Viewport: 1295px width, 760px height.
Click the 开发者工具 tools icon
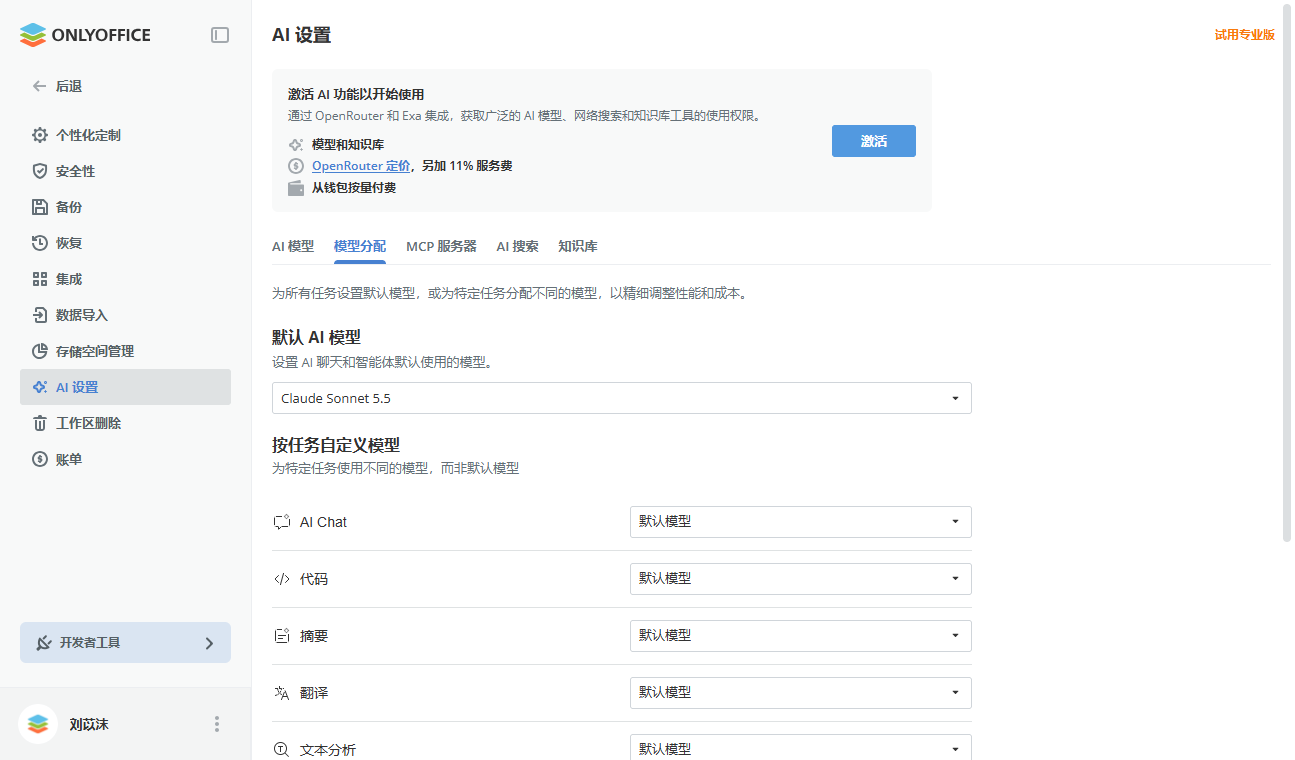[44, 643]
